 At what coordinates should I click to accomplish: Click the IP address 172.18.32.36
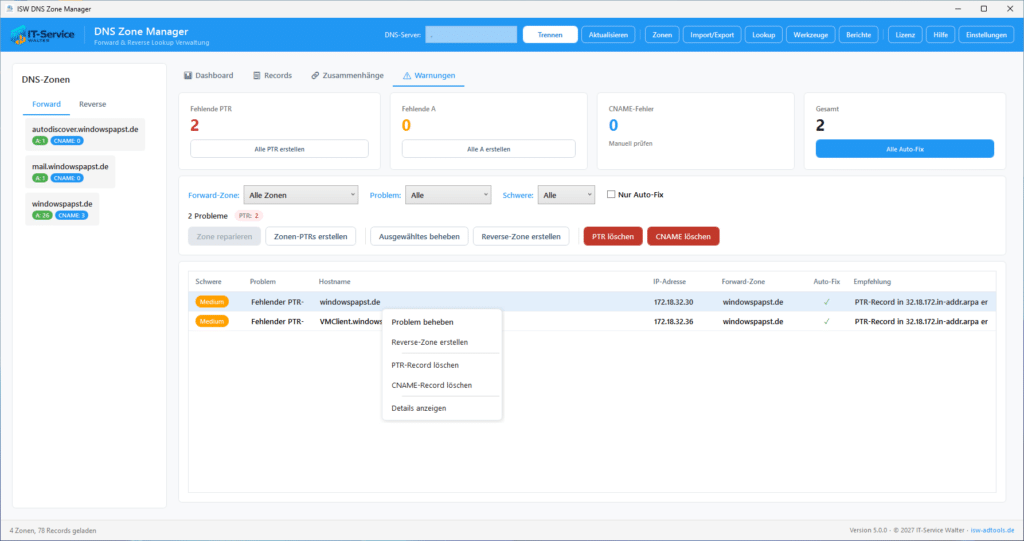[673, 321]
